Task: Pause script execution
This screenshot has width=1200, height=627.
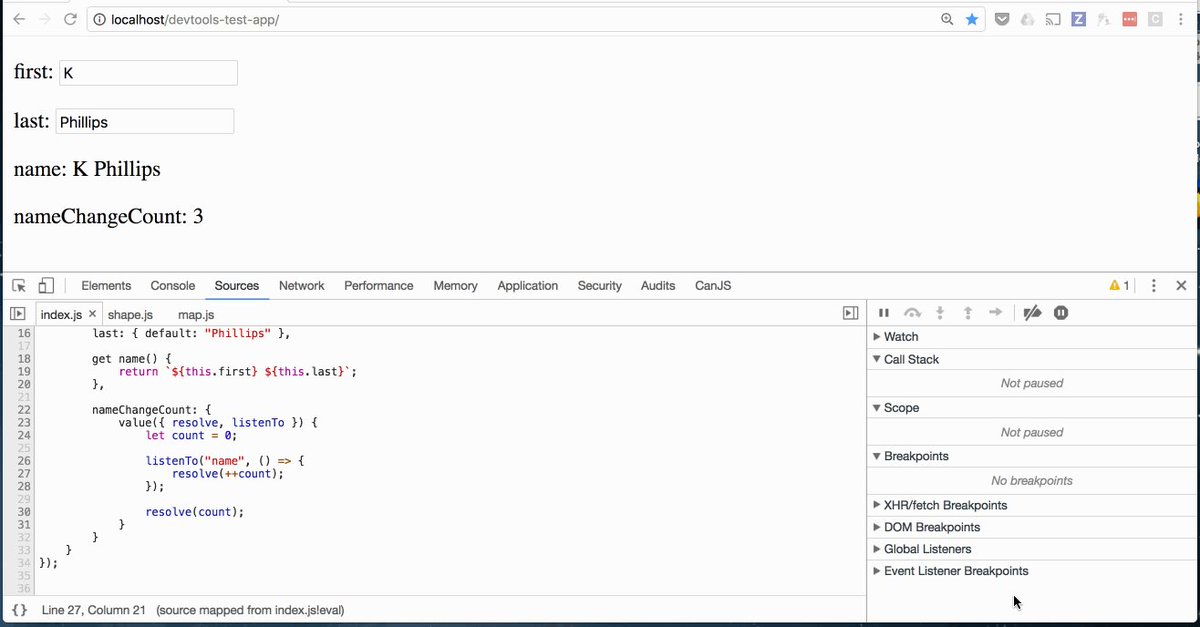Action: point(884,313)
